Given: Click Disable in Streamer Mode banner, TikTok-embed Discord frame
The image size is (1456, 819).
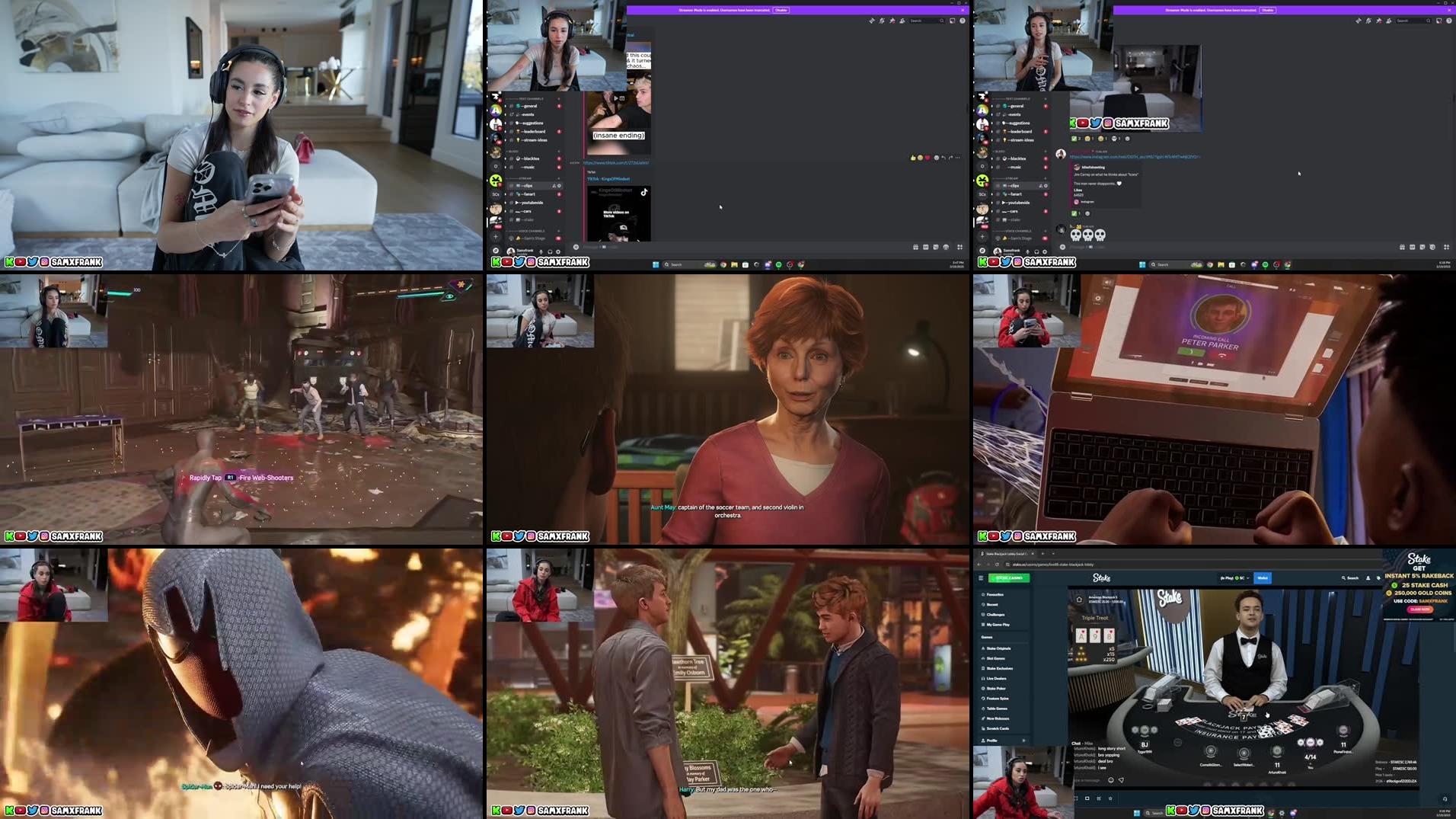Looking at the screenshot, I should [x=781, y=10].
